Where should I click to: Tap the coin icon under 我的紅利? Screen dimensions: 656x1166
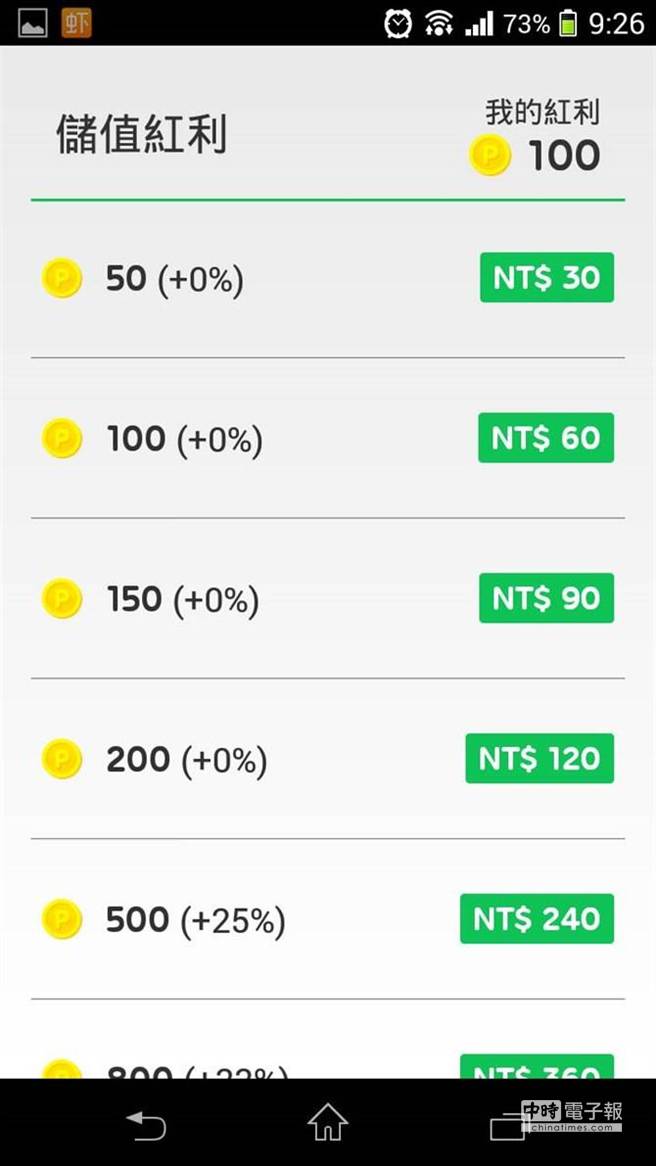click(490, 156)
